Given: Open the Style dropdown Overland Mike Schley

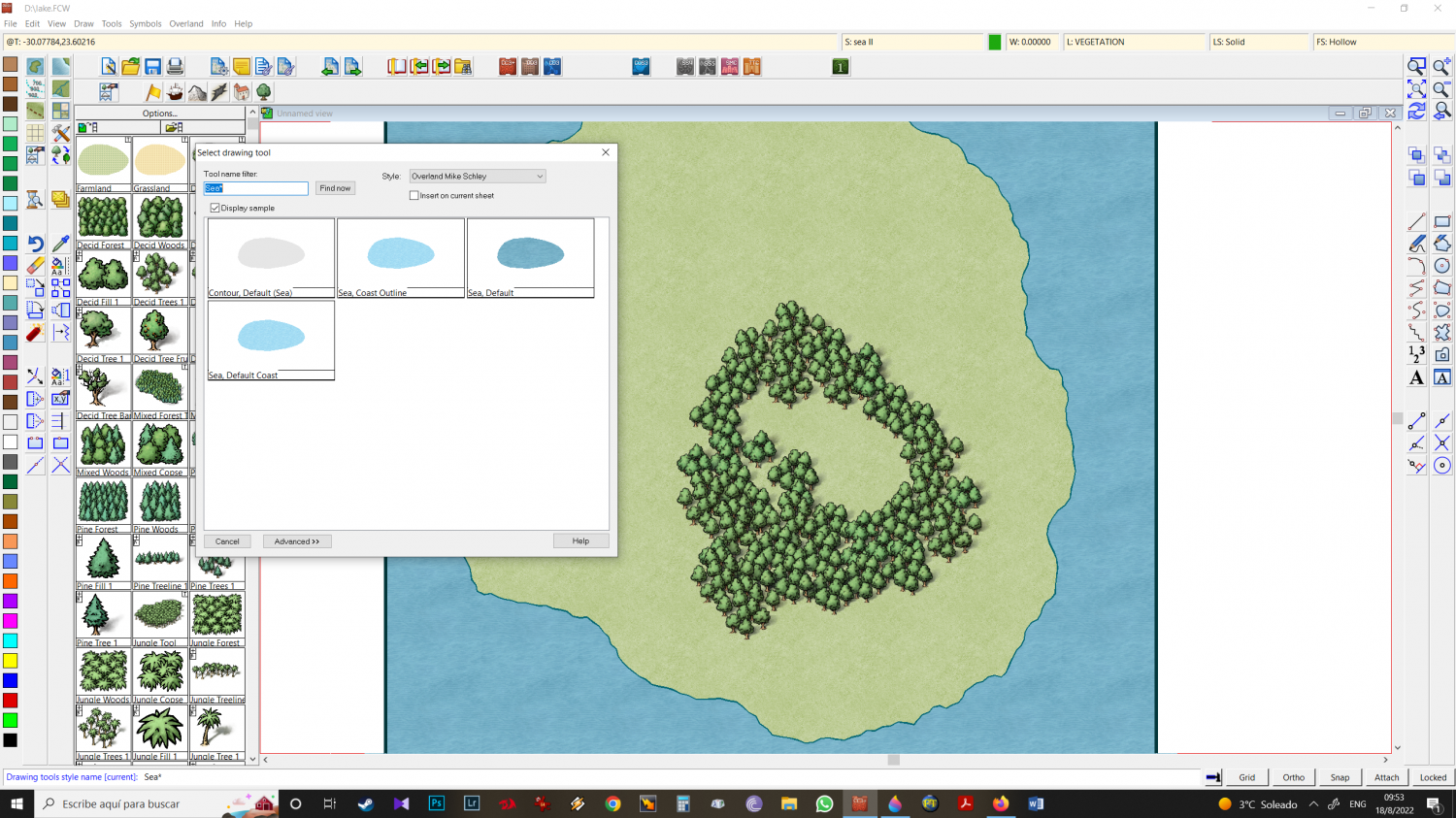Looking at the screenshot, I should [477, 177].
